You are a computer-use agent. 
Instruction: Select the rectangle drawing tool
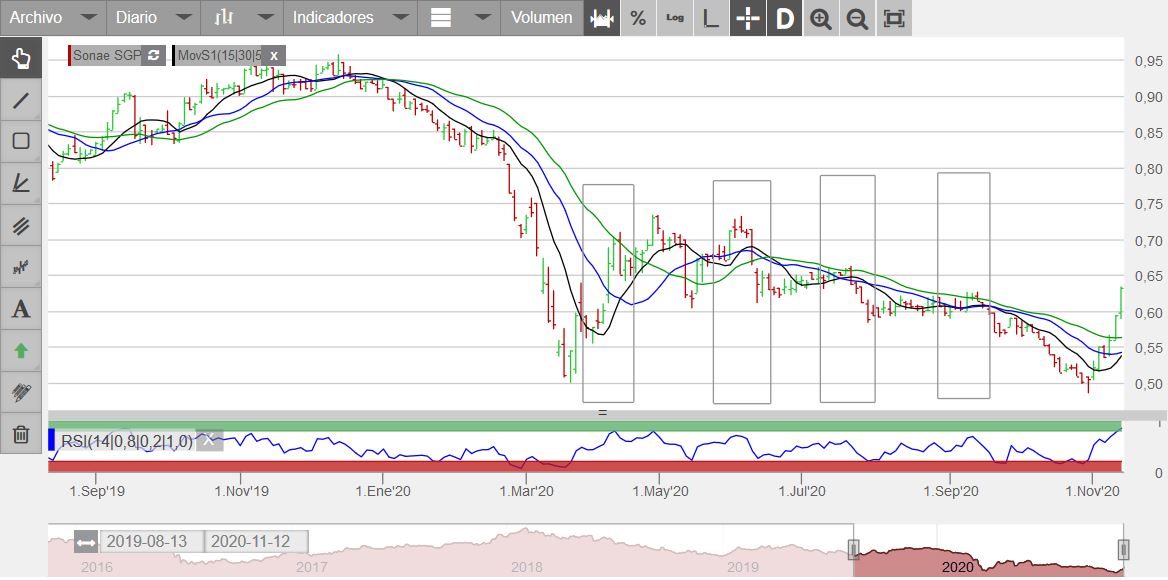[x=21, y=141]
